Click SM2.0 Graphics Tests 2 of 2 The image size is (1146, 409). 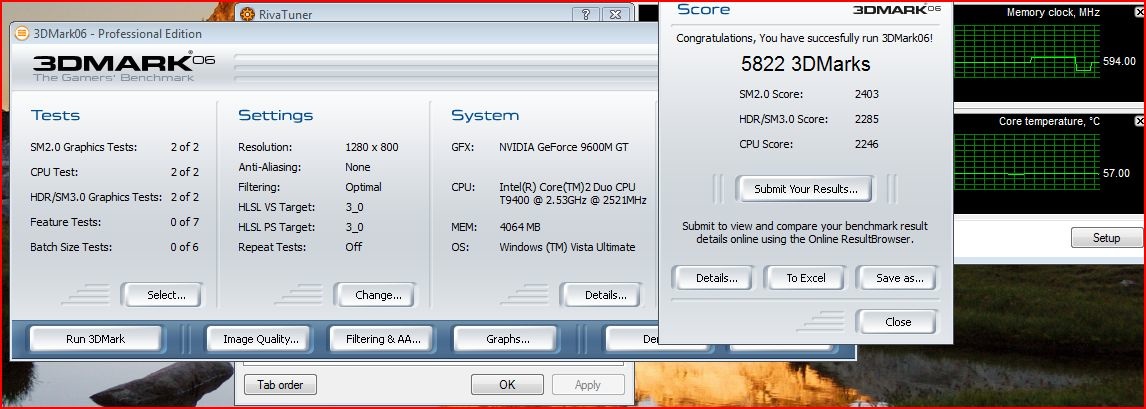coord(184,147)
